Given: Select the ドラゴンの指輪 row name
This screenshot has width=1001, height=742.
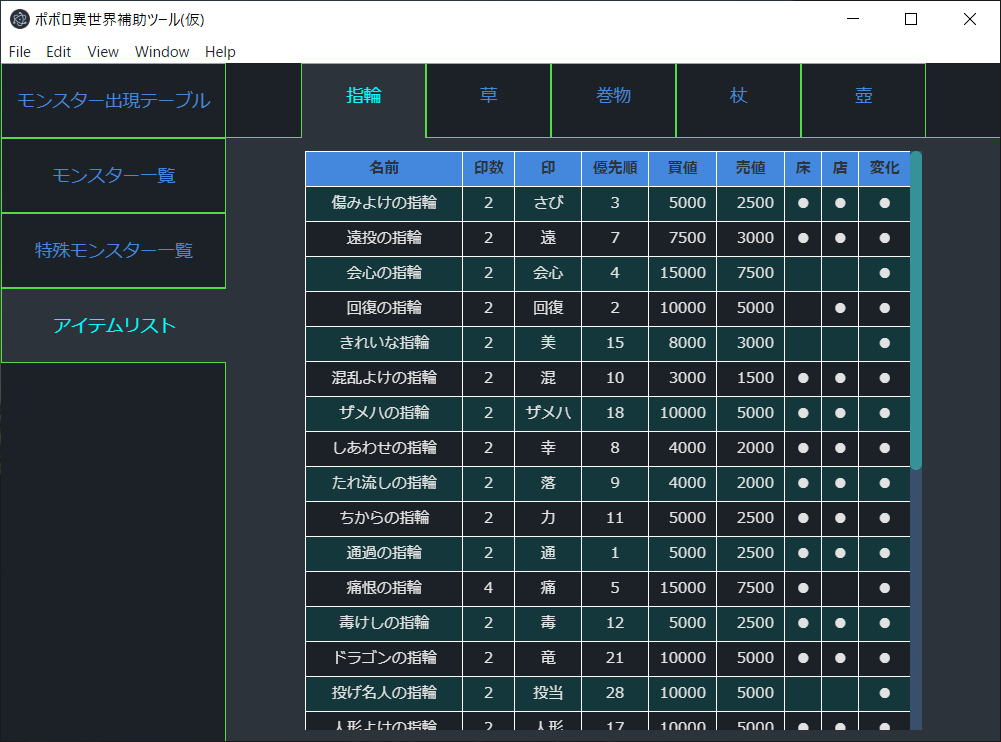Looking at the screenshot, I should pyautogui.click(x=384, y=658).
